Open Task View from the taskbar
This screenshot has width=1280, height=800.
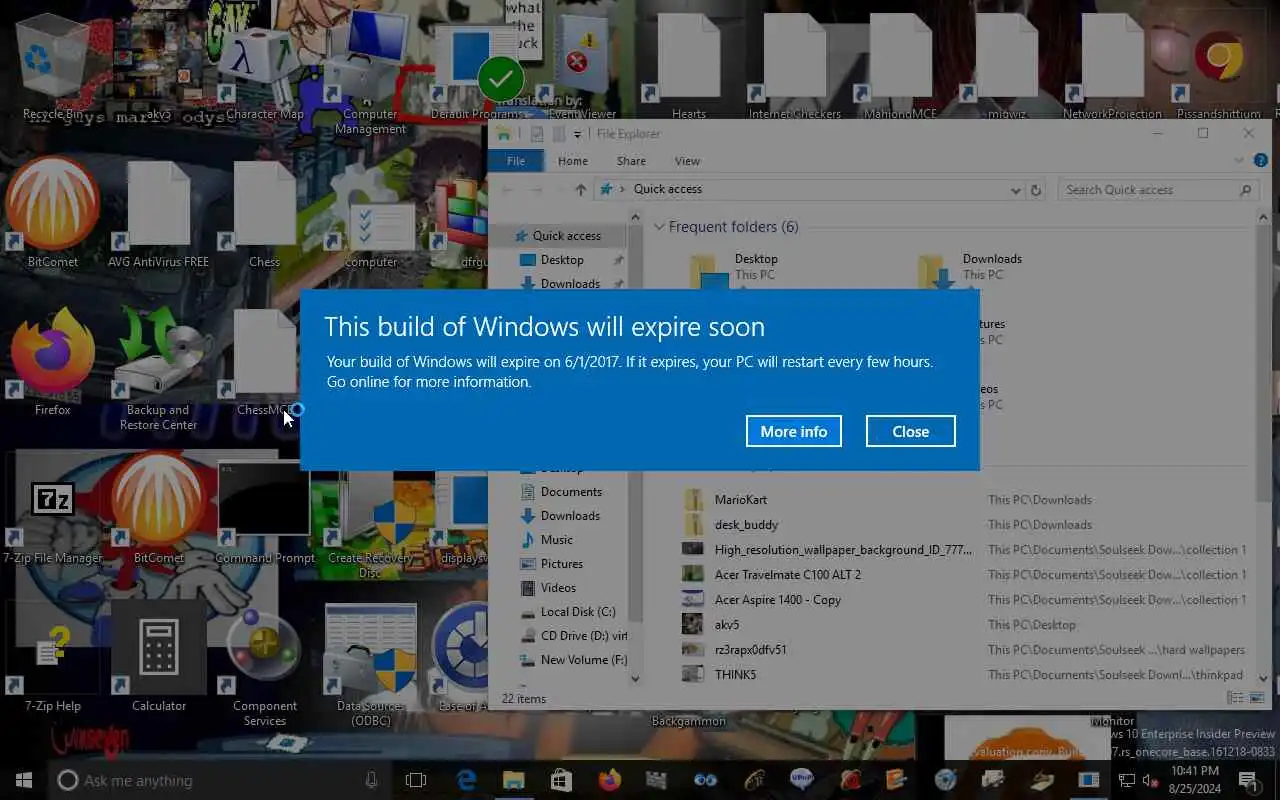coord(416,780)
